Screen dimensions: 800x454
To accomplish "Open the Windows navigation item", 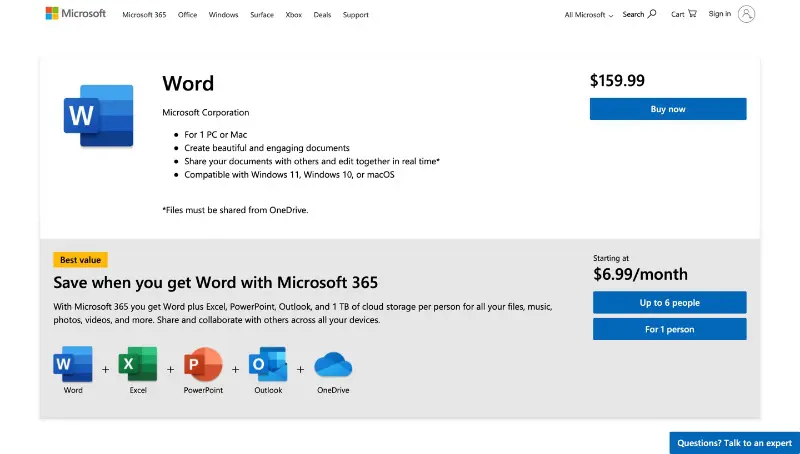I will click(222, 15).
